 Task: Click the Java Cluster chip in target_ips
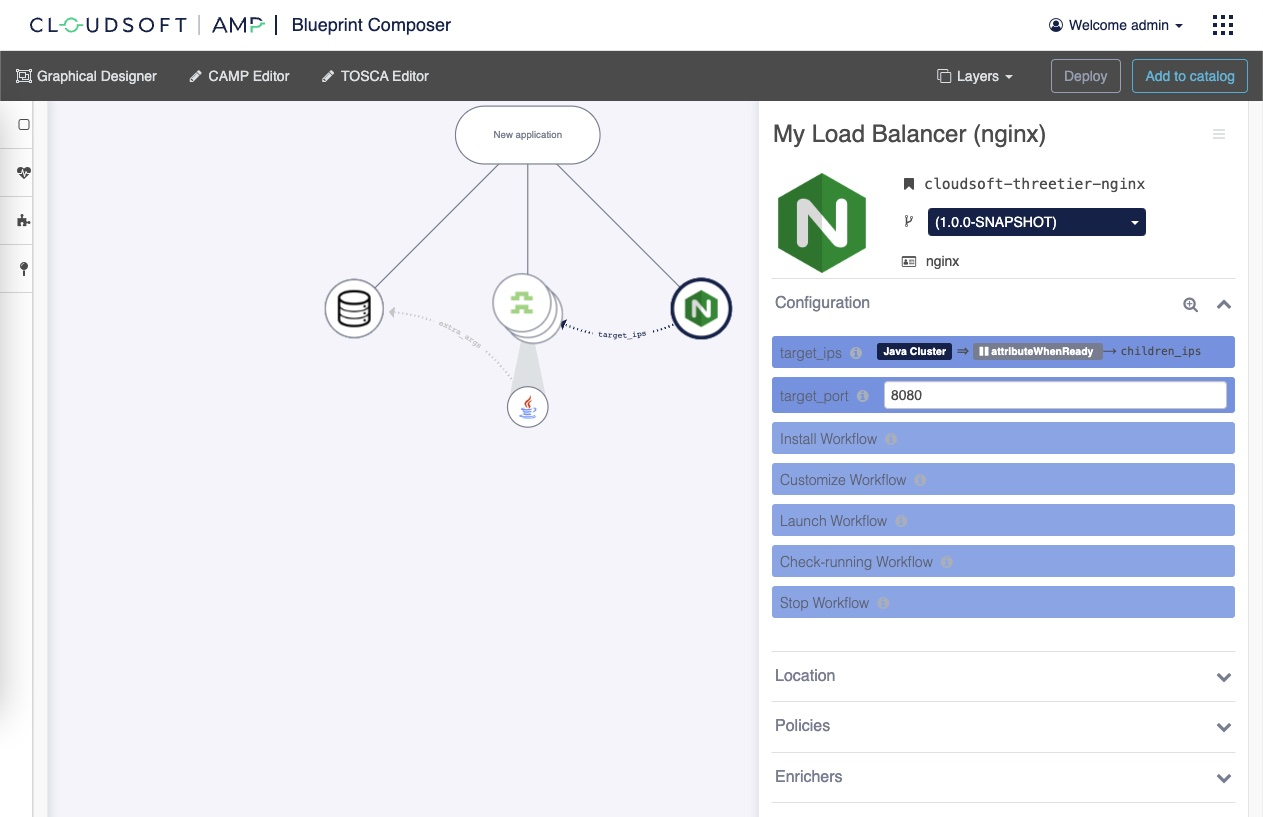(914, 352)
